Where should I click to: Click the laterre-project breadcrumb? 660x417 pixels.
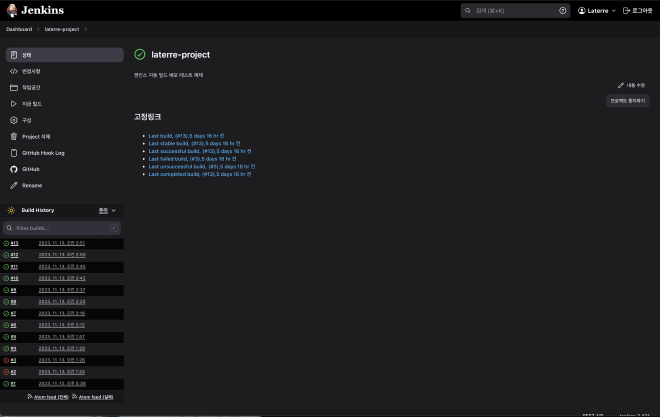62,29
